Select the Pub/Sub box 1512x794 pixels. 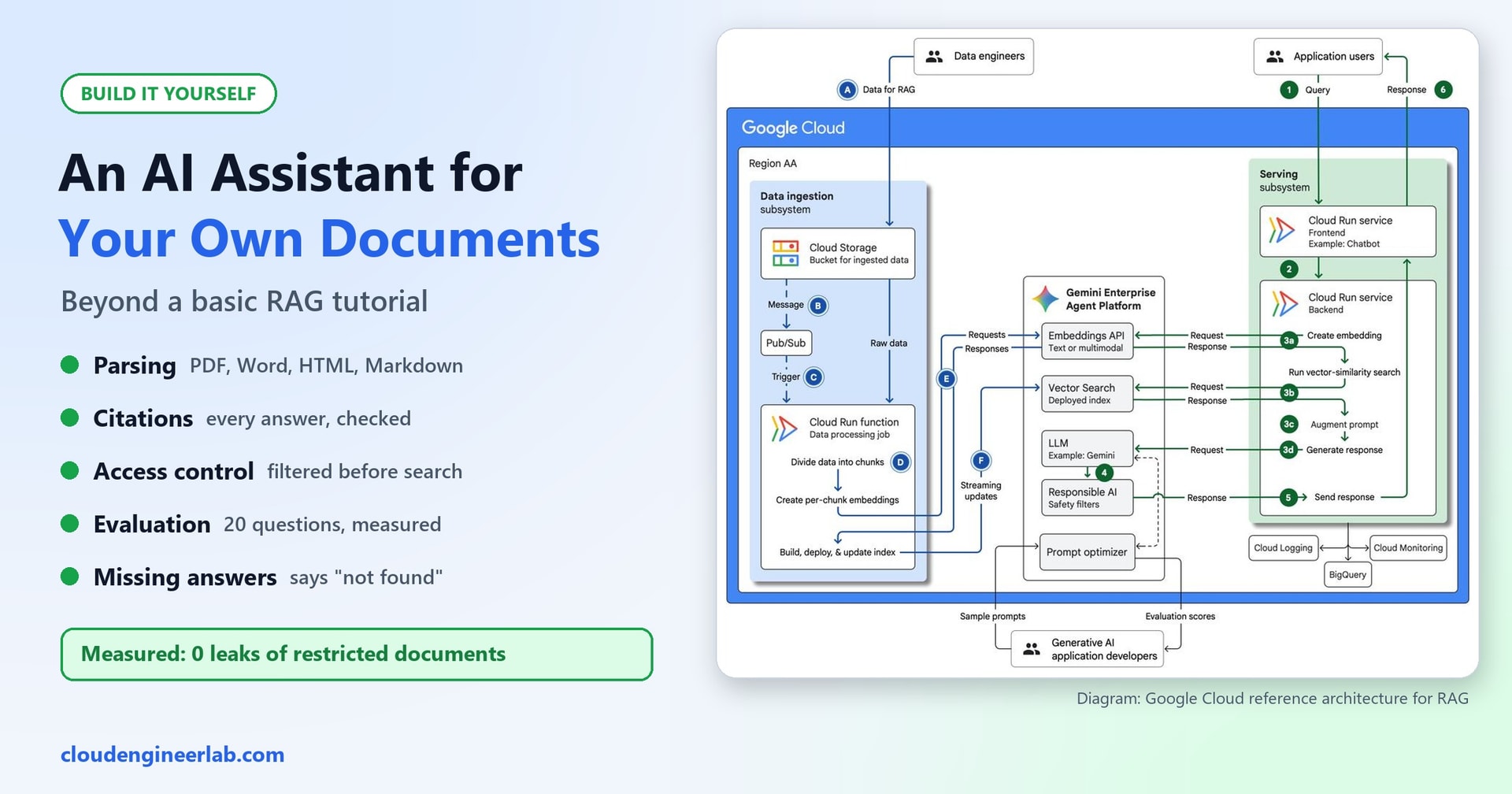point(786,343)
